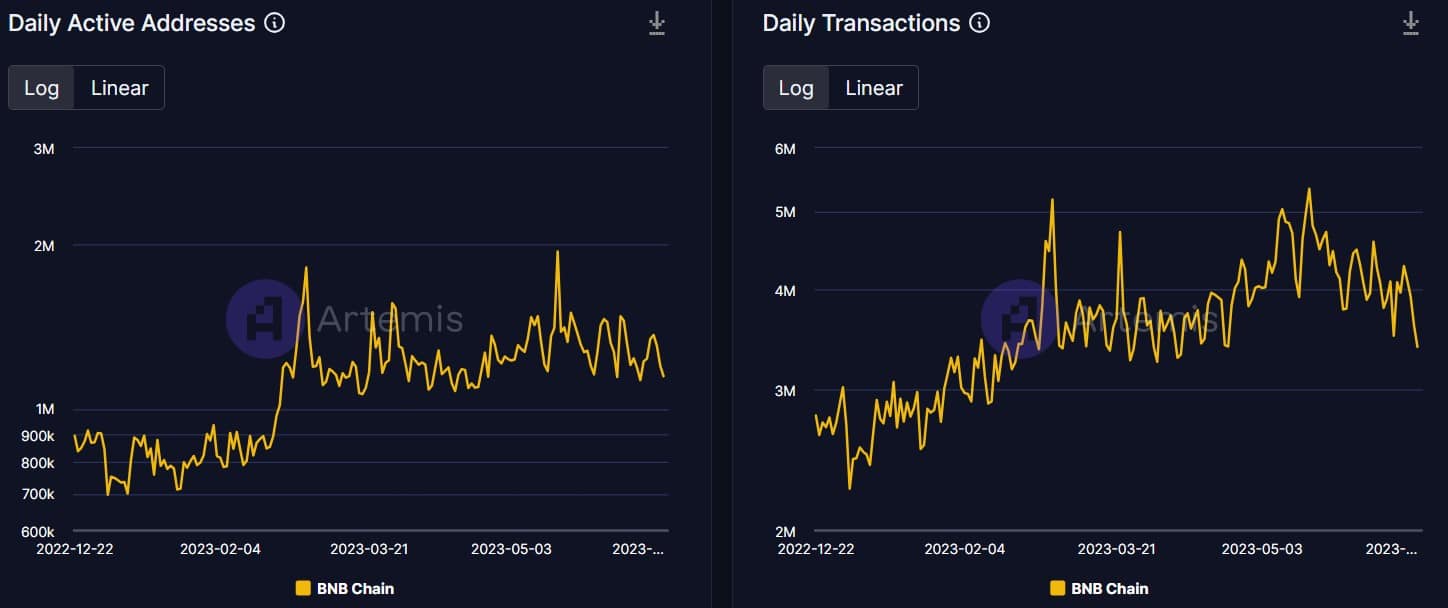Click the 2023-05-03 date on transactions axis
Viewport: 1448px width, 608px height.
coord(1262,549)
